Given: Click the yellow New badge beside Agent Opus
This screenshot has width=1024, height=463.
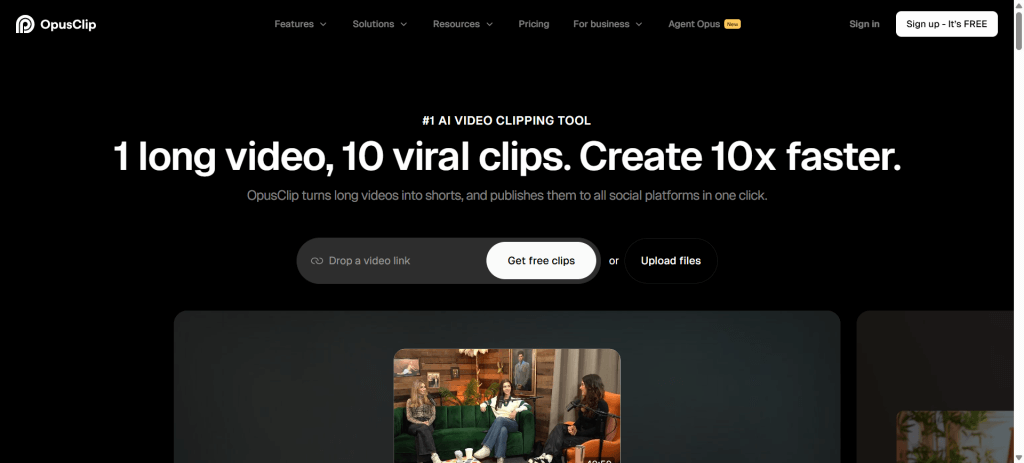Looking at the screenshot, I should click(x=732, y=24).
